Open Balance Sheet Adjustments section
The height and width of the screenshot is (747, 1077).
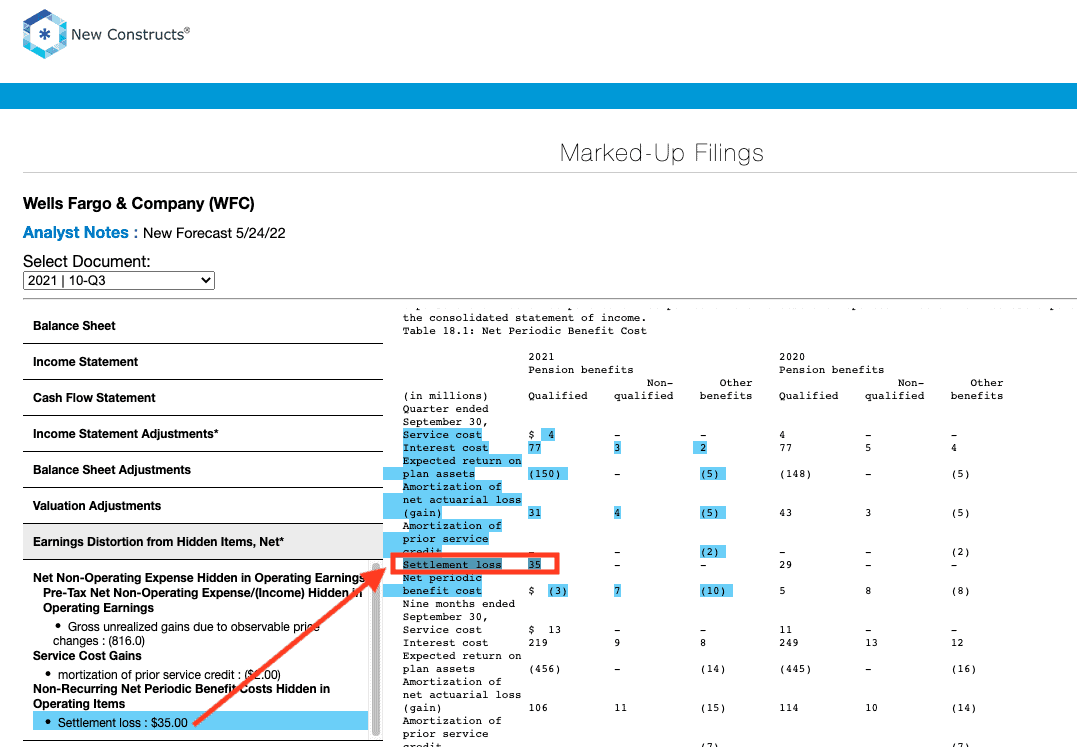pyautogui.click(x=203, y=470)
